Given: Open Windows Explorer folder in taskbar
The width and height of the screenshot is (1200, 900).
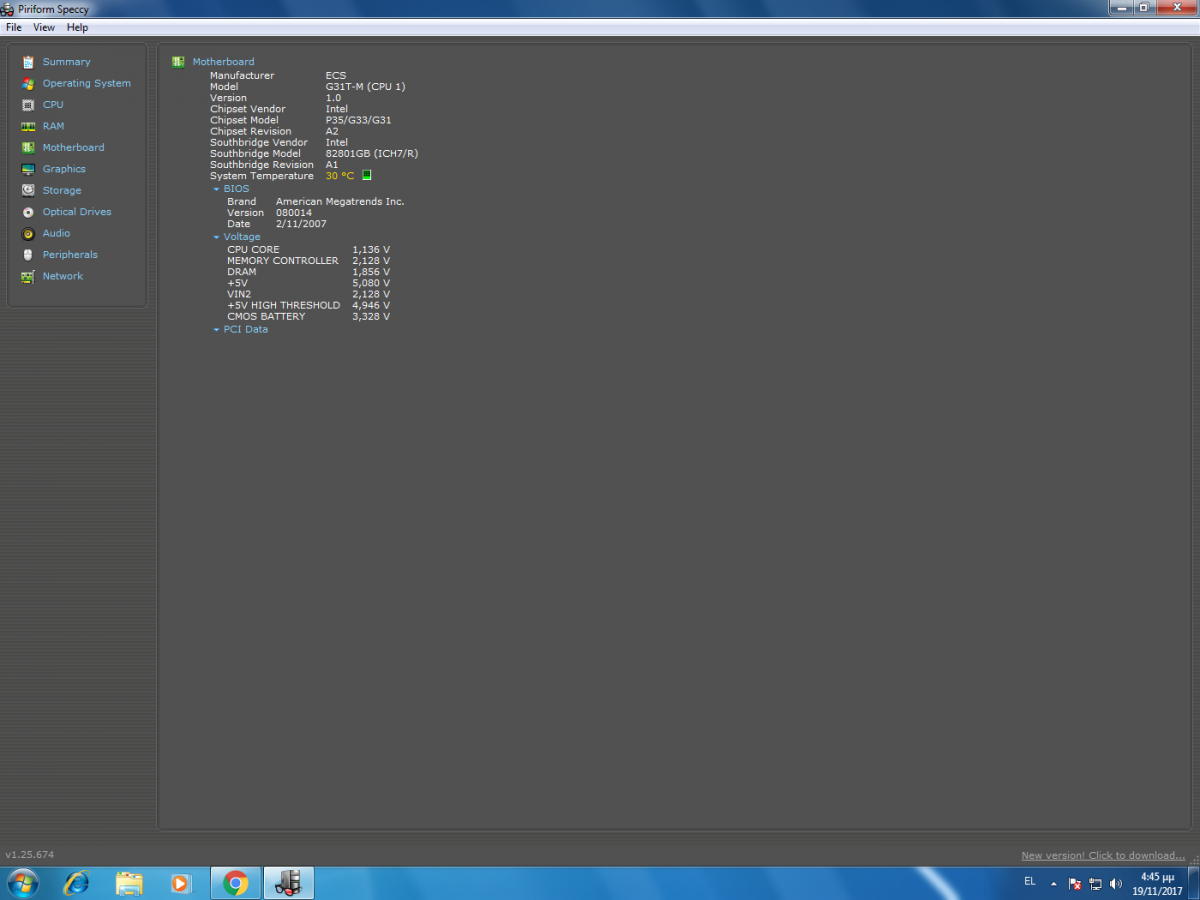Looking at the screenshot, I should (129, 883).
